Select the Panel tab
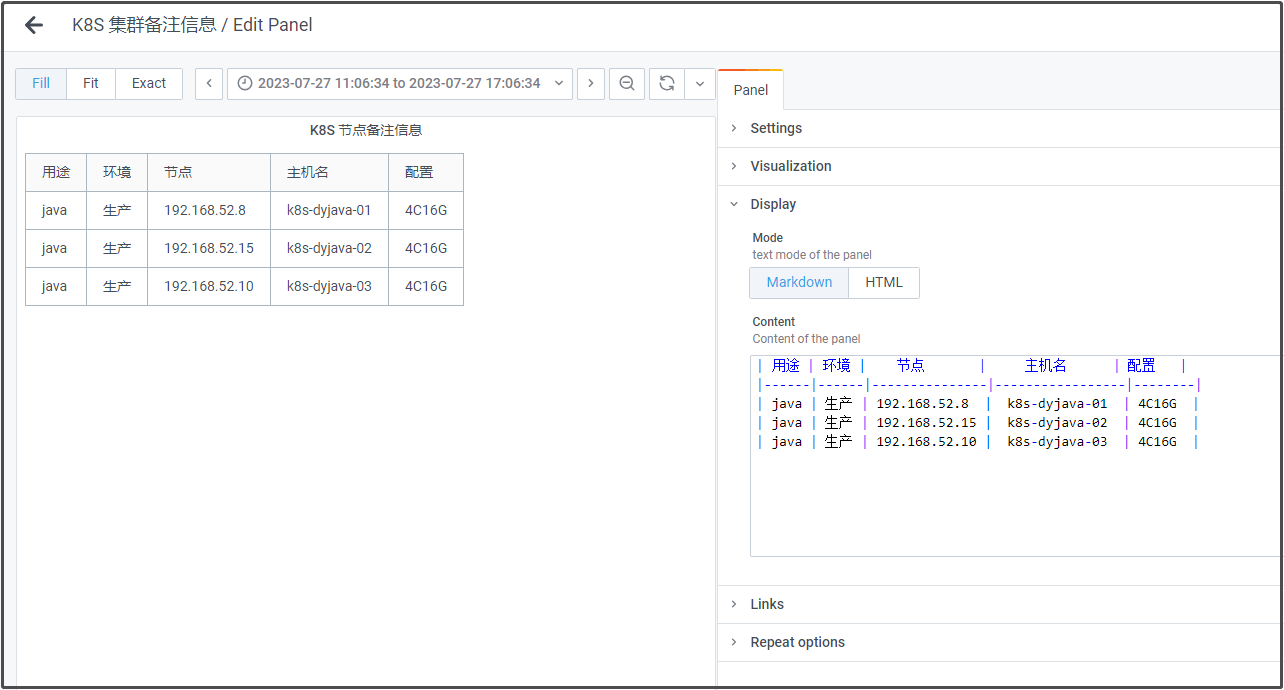1284x690 pixels. point(751,90)
